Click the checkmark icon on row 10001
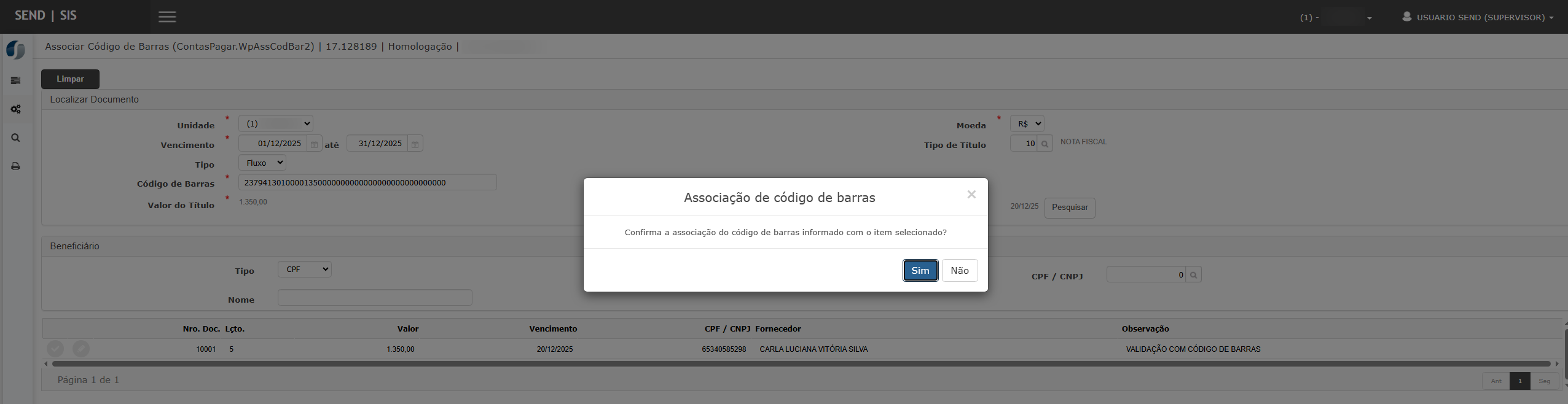 pyautogui.click(x=55, y=349)
